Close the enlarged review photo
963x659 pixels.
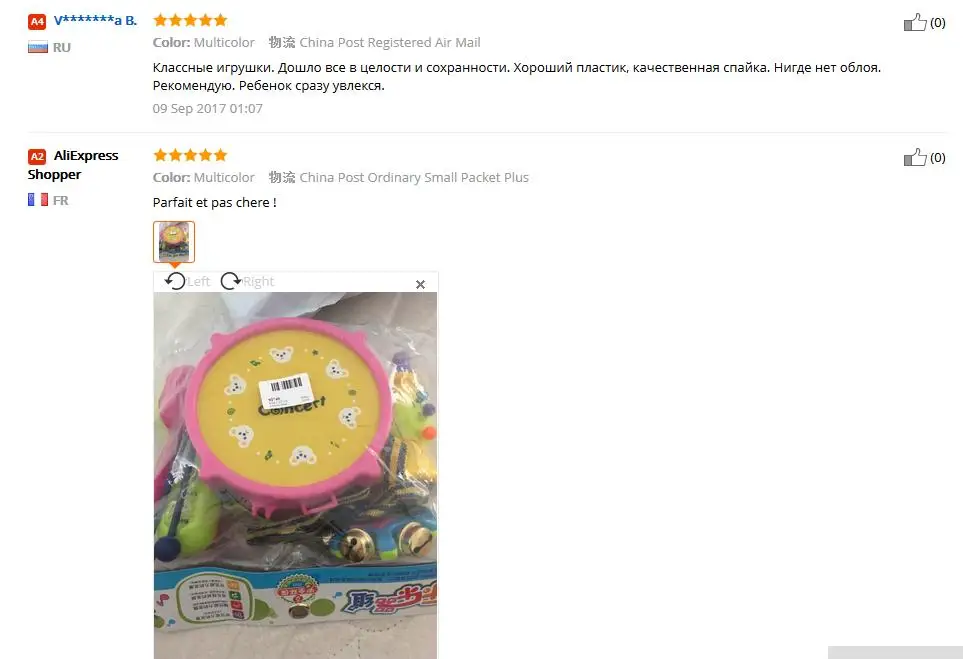click(420, 284)
